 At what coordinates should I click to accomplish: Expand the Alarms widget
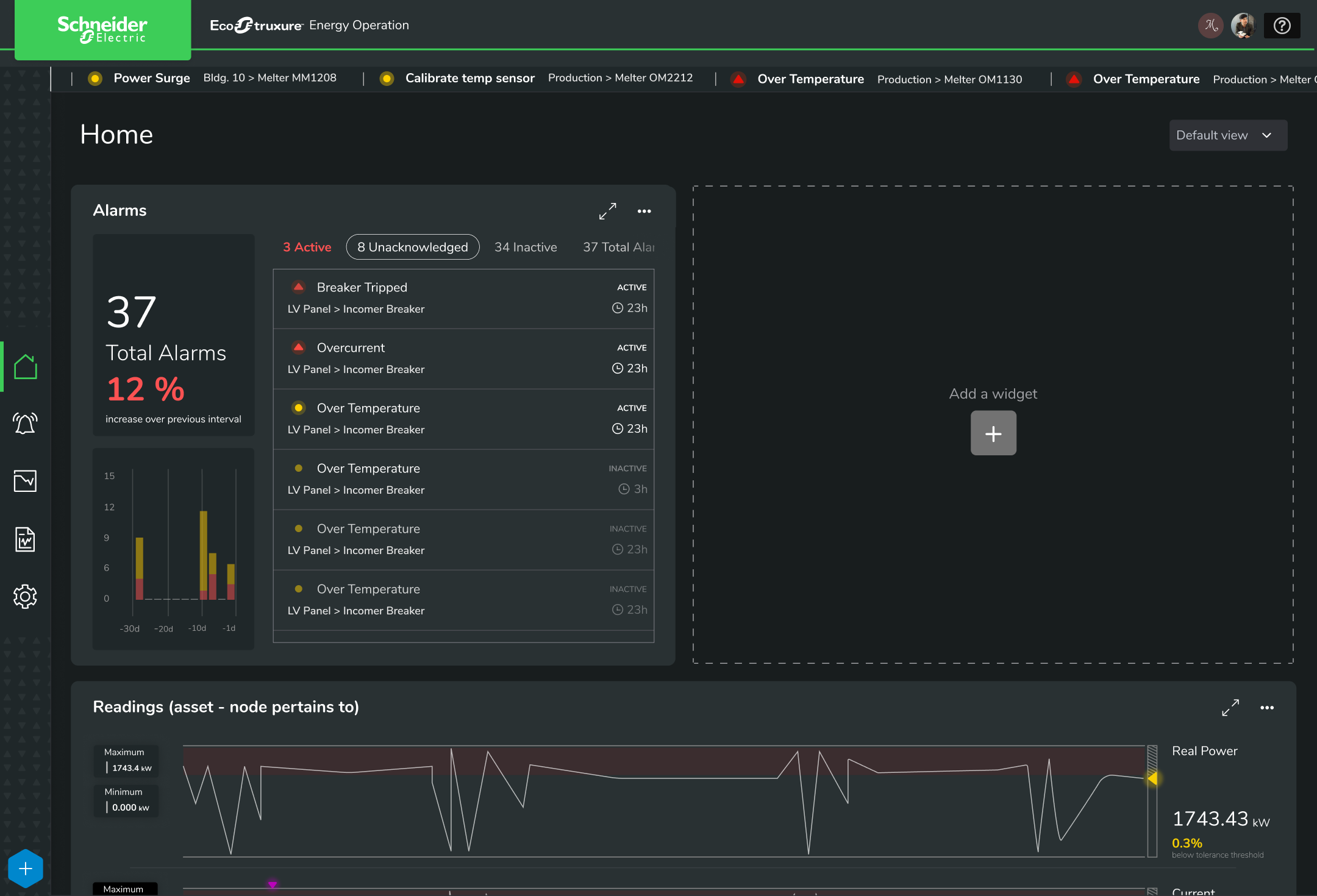coord(608,211)
